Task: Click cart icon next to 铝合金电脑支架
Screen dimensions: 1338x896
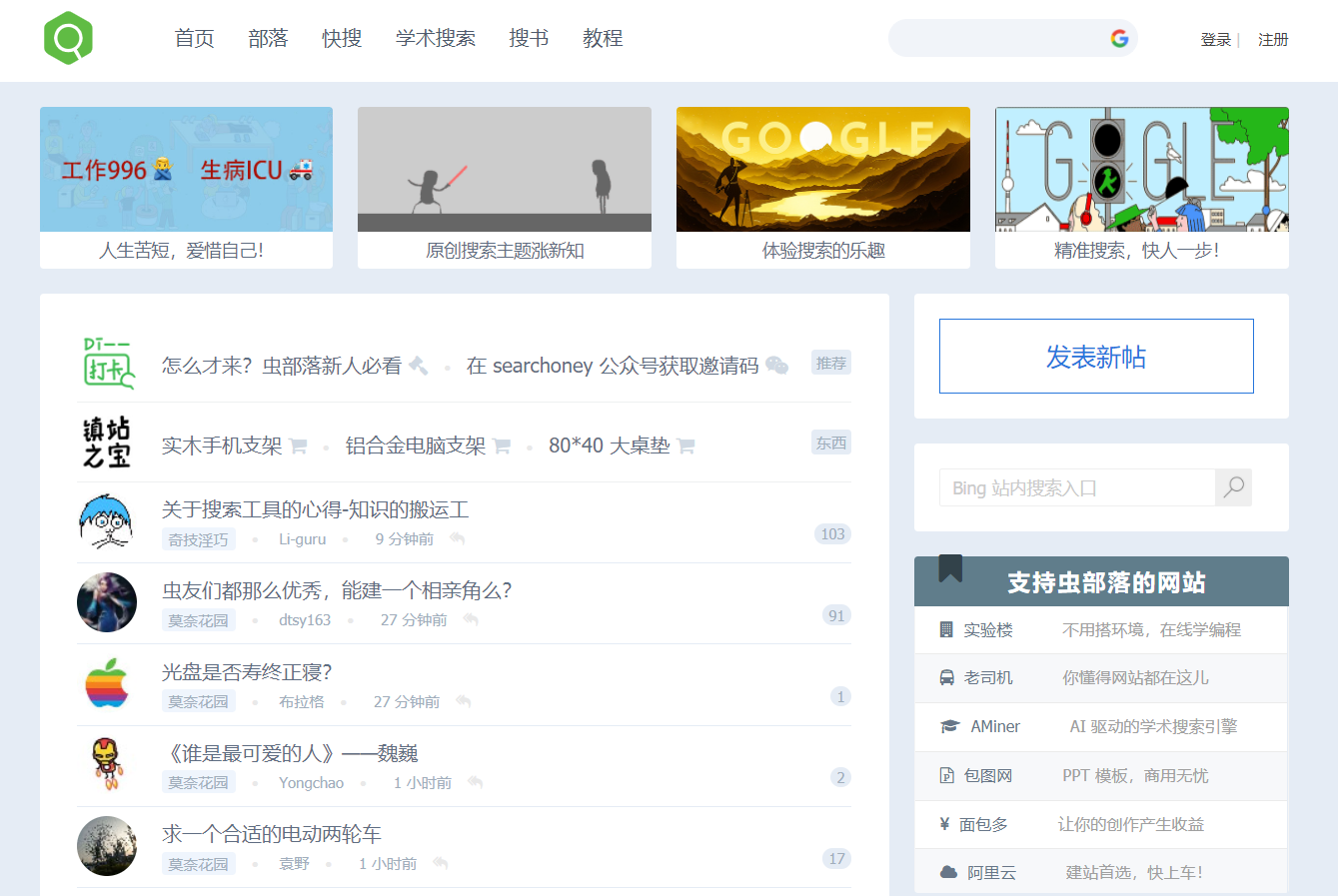Action: point(502,446)
